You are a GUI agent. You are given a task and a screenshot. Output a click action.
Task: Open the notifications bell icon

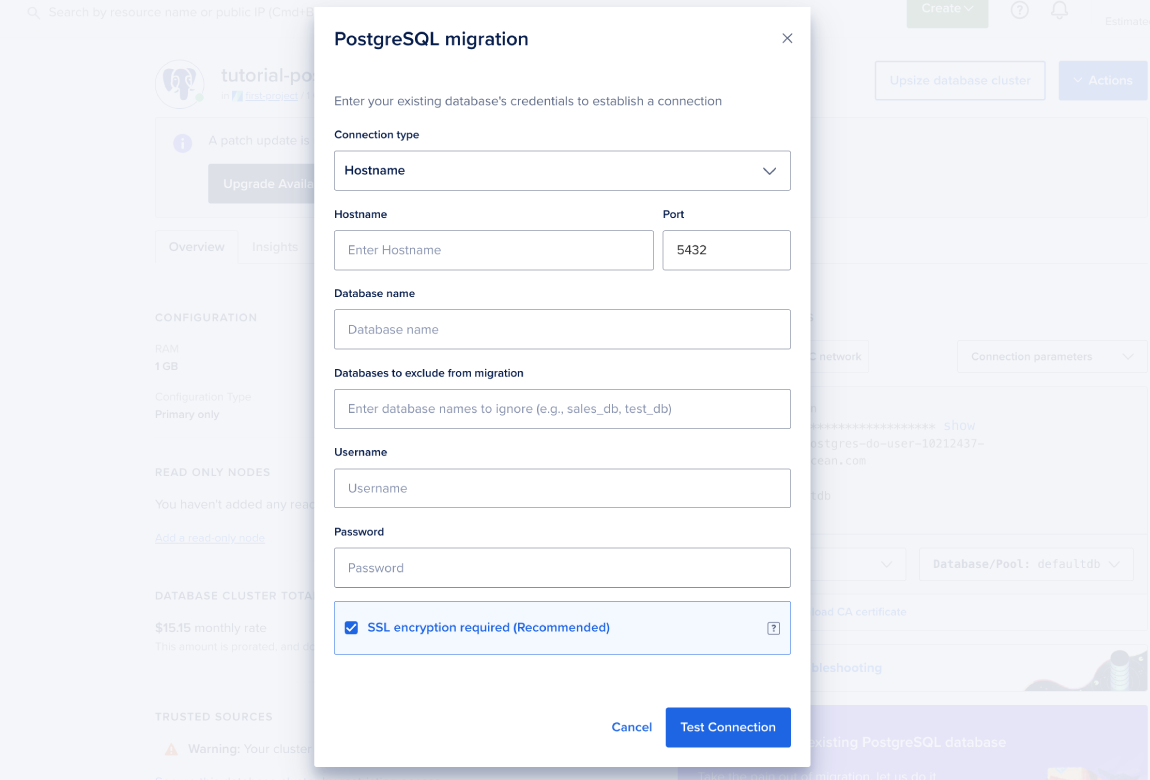click(x=1059, y=10)
